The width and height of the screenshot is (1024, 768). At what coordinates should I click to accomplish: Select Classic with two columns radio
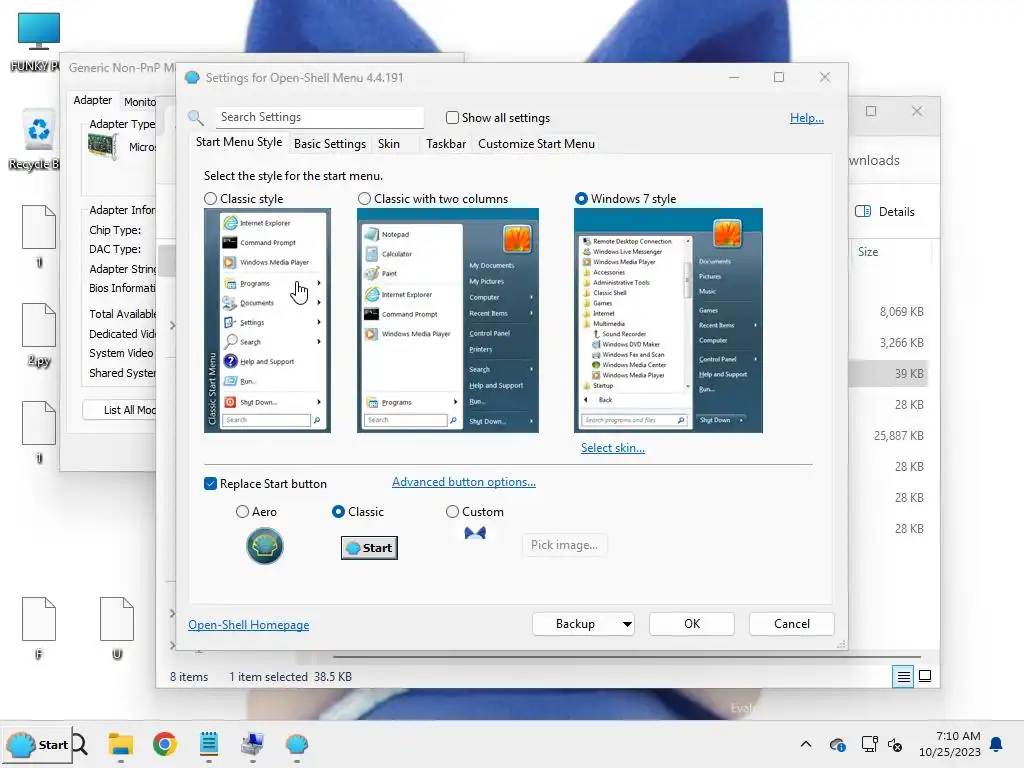point(364,199)
